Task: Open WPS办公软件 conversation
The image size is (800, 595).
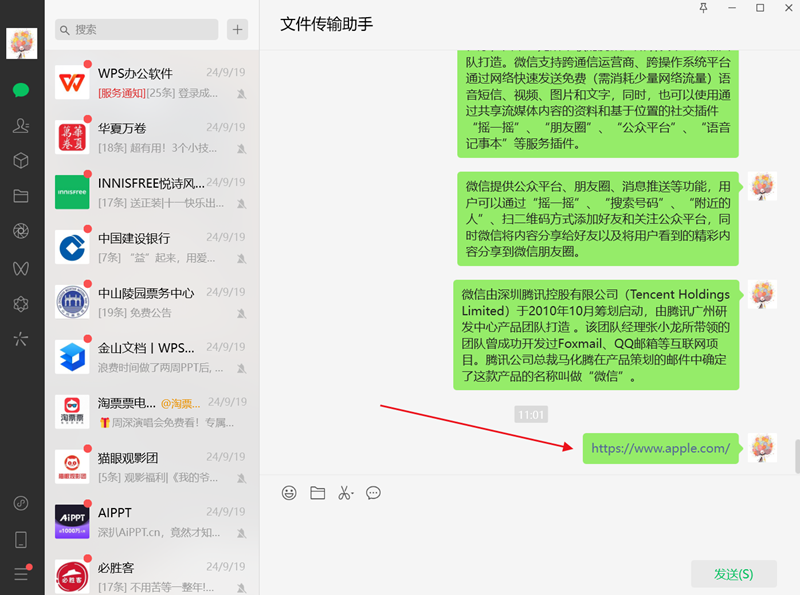Action: pos(152,82)
